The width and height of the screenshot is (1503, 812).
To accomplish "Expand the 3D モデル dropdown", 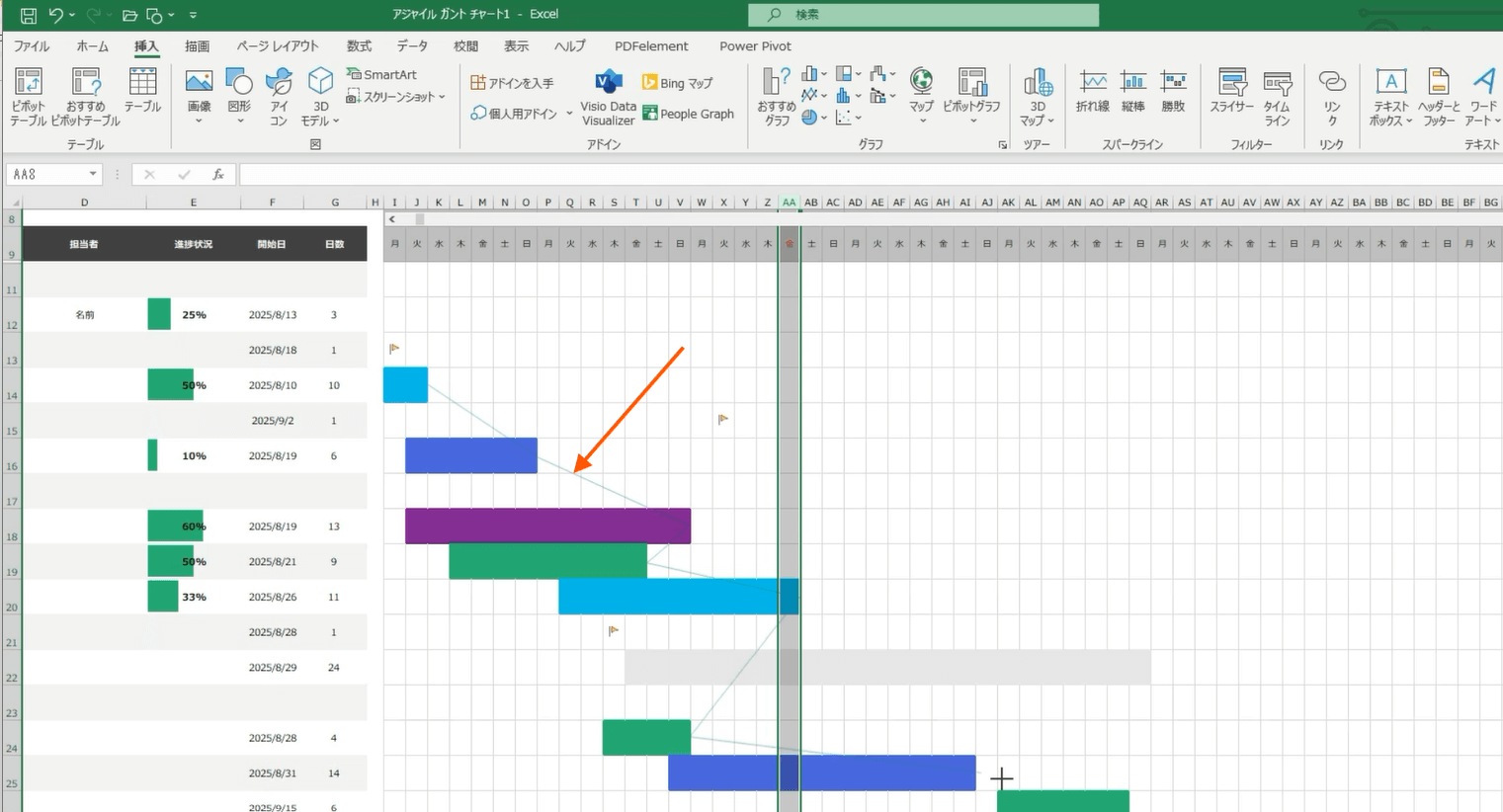I will point(336,121).
